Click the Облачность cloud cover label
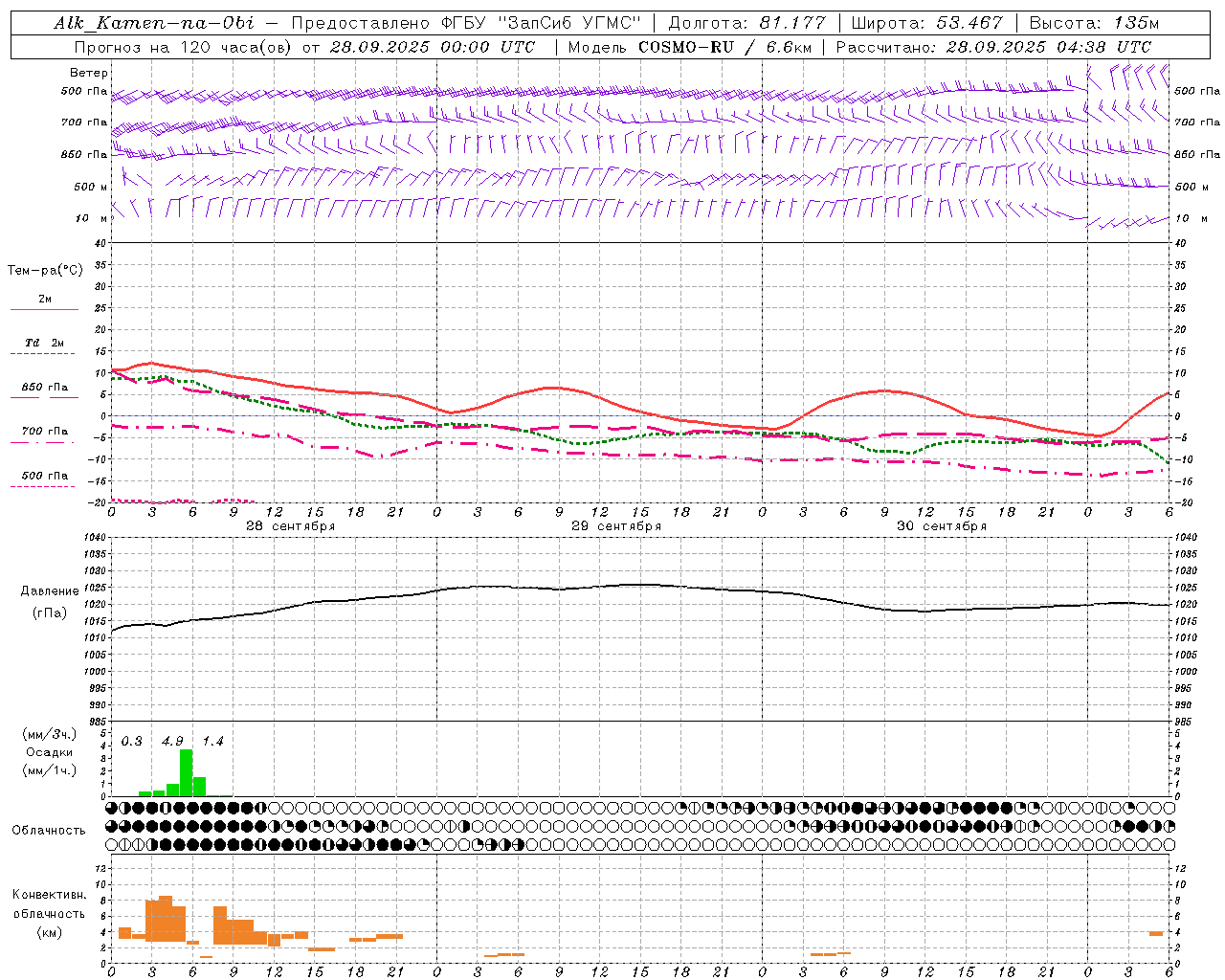1225x980 pixels. pyautogui.click(x=49, y=831)
